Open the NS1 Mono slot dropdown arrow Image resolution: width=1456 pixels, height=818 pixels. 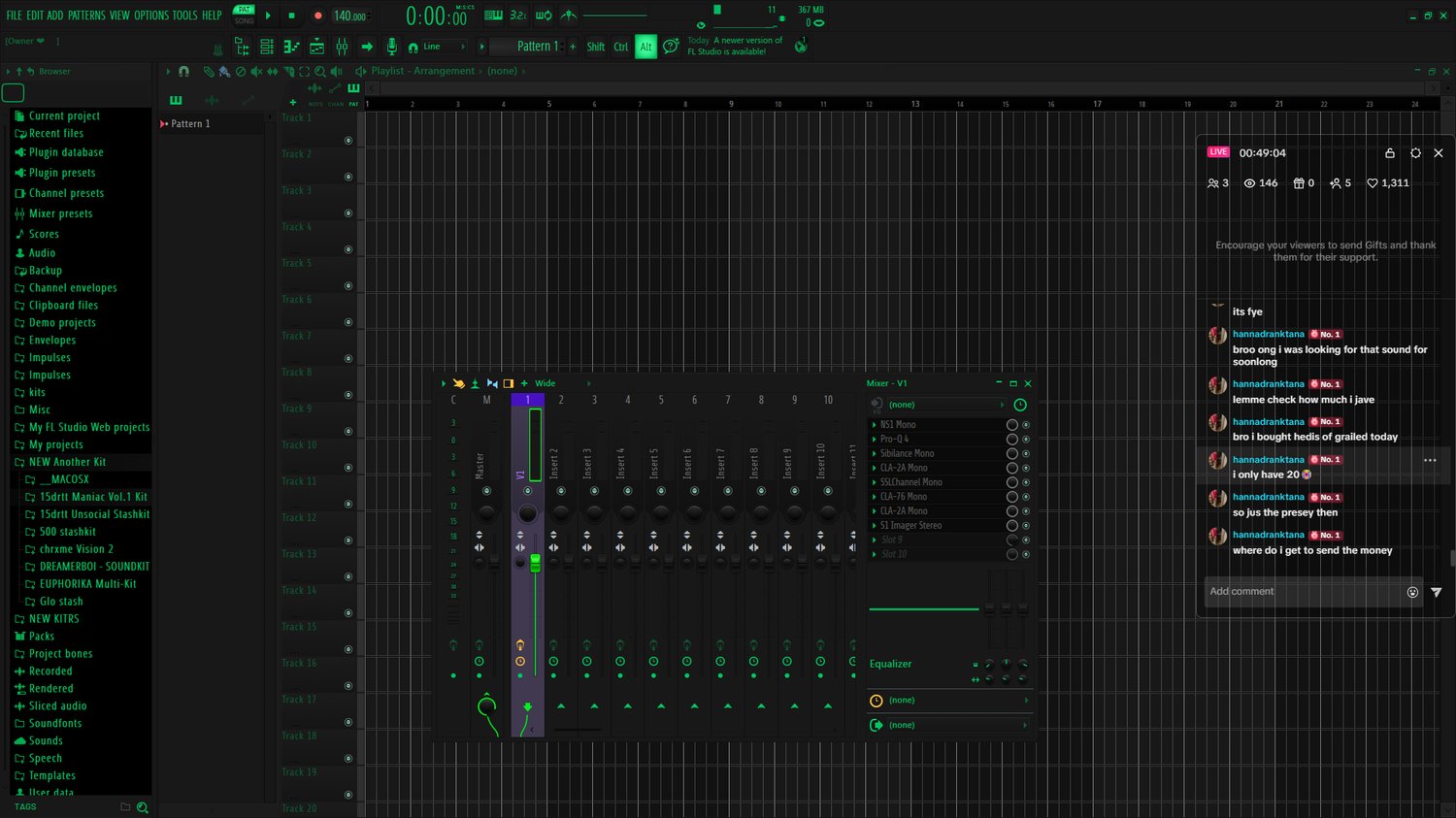[x=874, y=425]
